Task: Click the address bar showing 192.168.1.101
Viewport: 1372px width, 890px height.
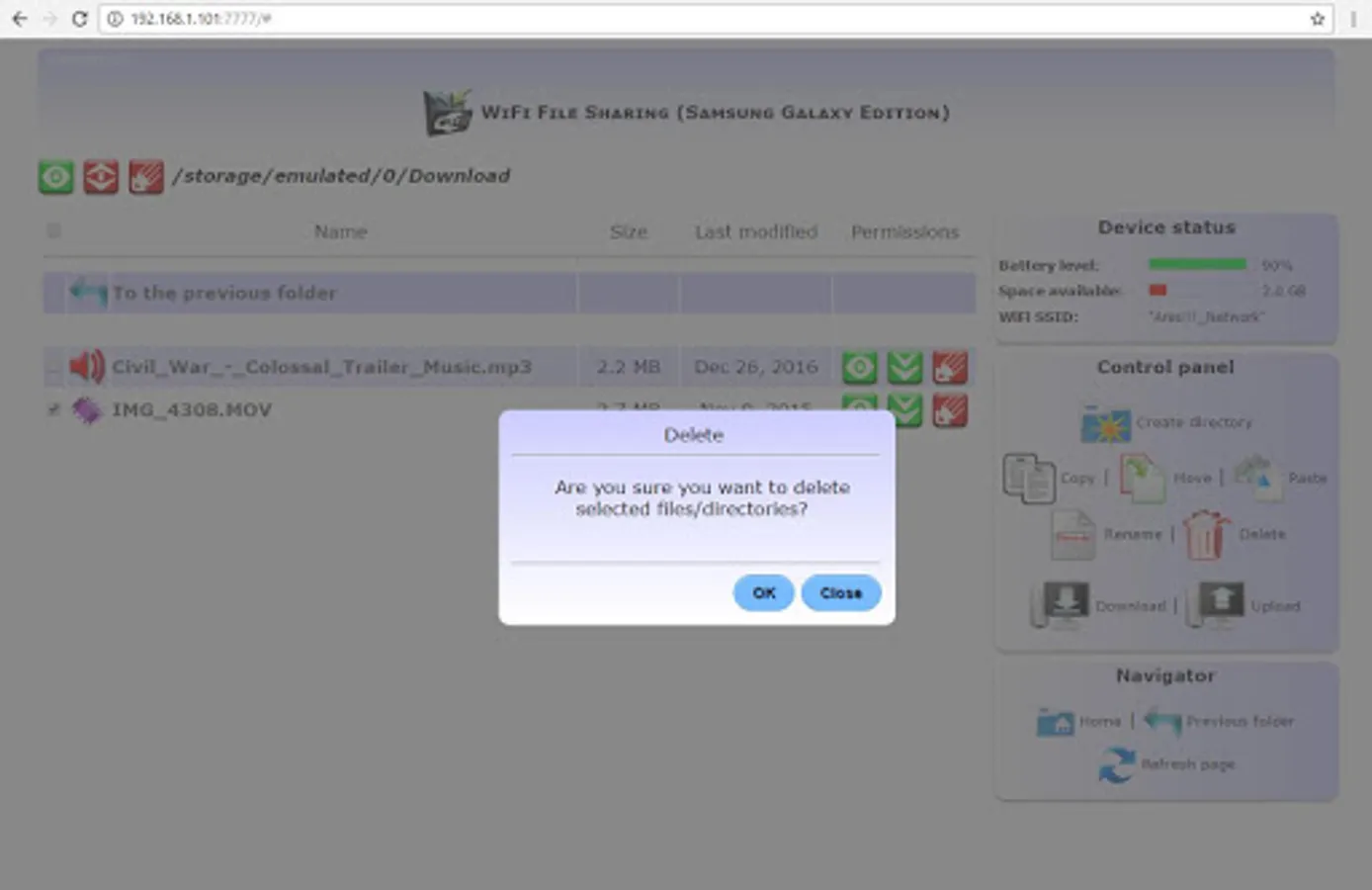Action: (717, 19)
